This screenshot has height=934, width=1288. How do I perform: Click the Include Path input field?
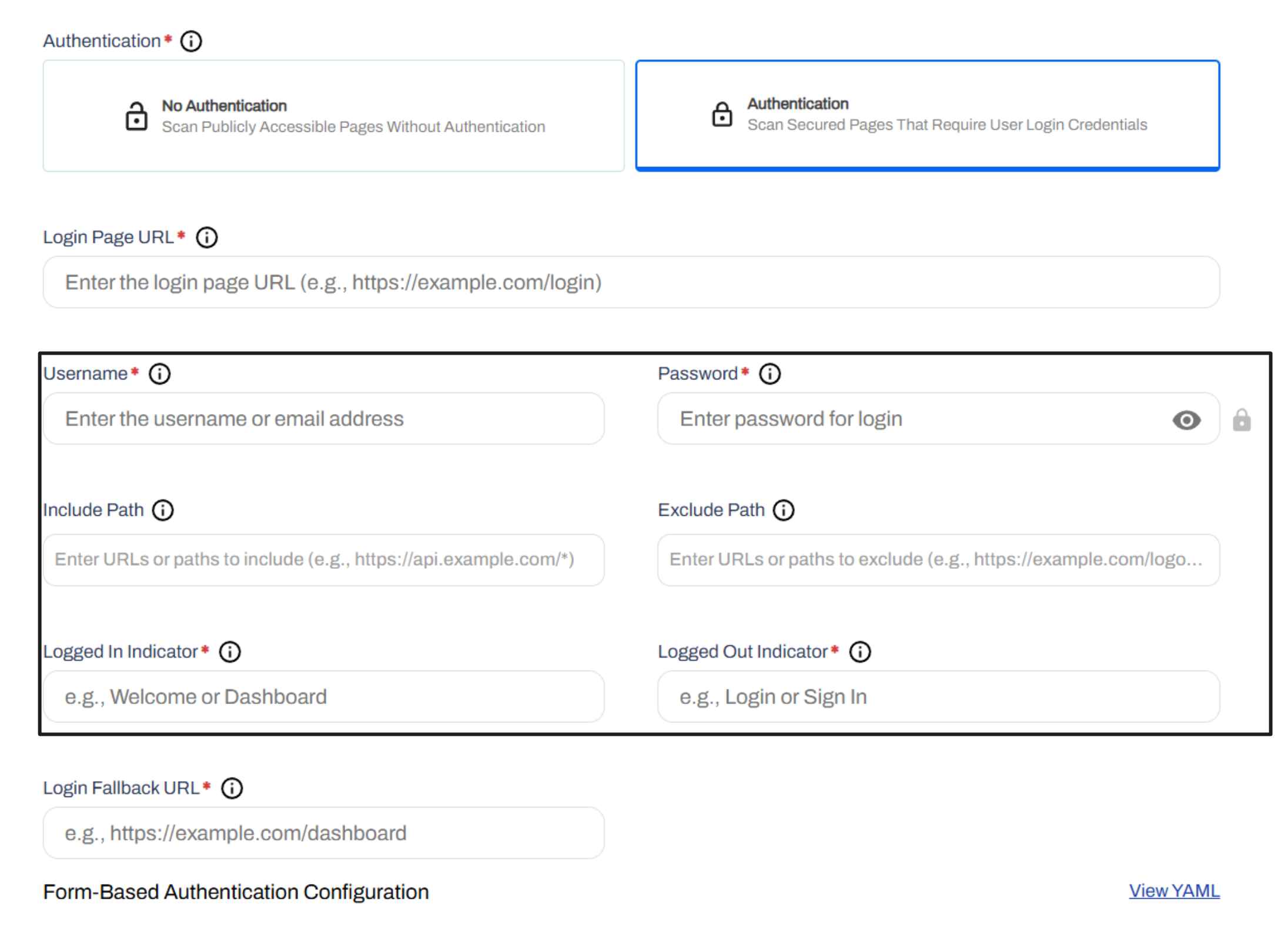point(323,560)
